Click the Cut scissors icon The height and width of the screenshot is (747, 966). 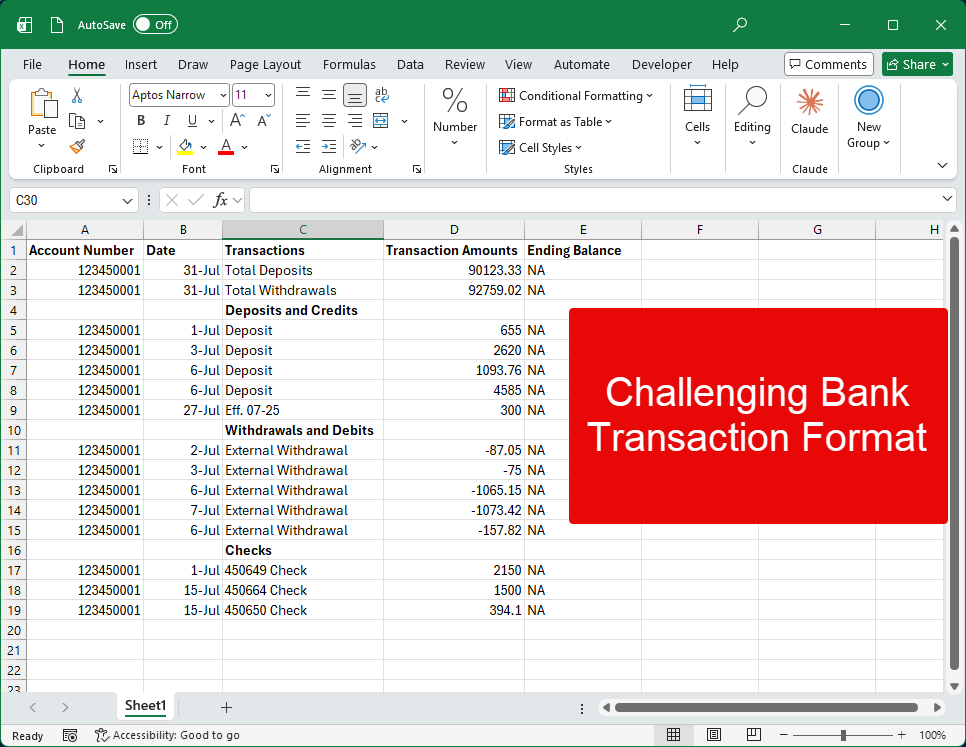[77, 95]
